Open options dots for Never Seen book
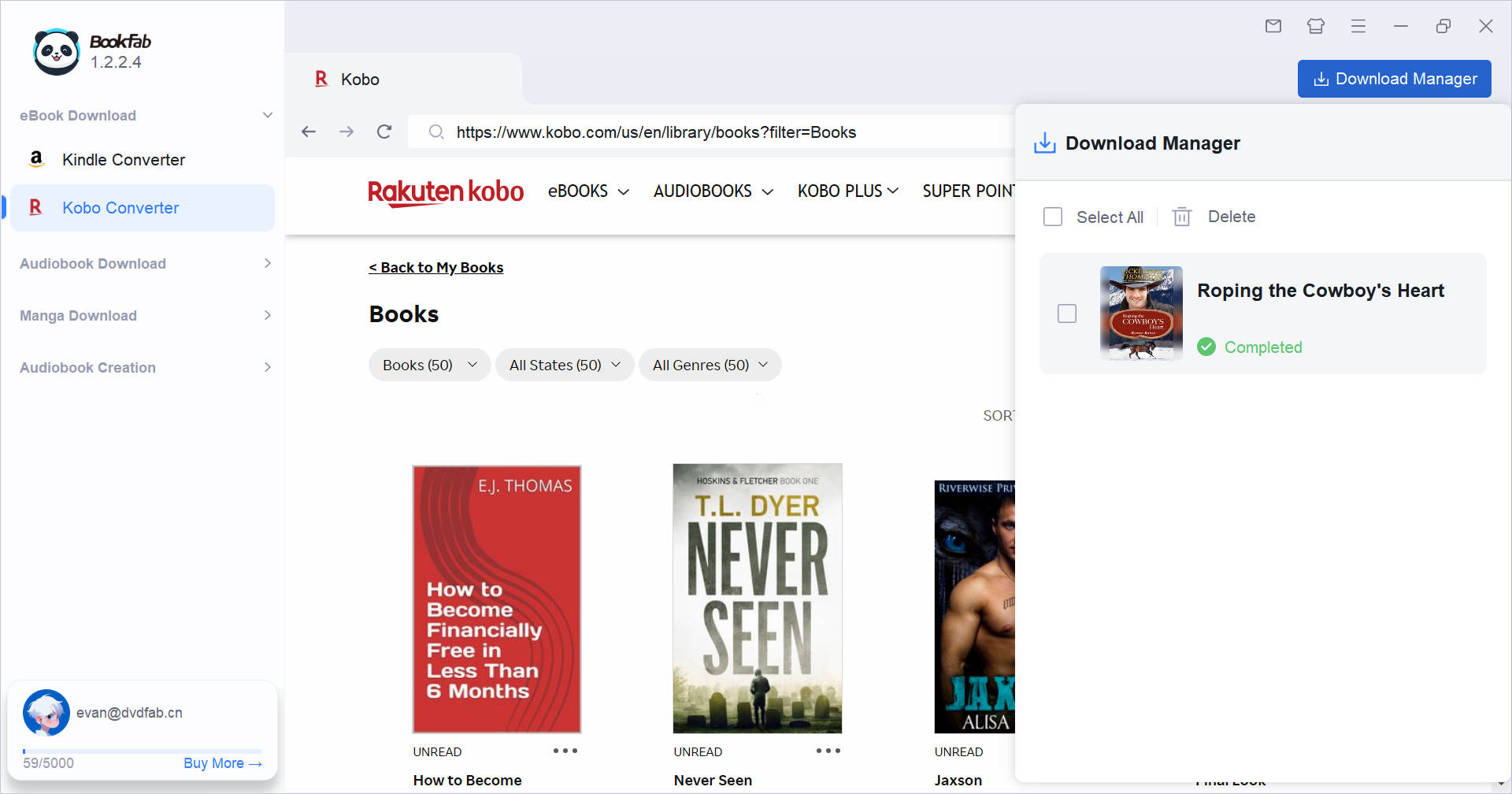This screenshot has height=794, width=1512. coord(828,751)
